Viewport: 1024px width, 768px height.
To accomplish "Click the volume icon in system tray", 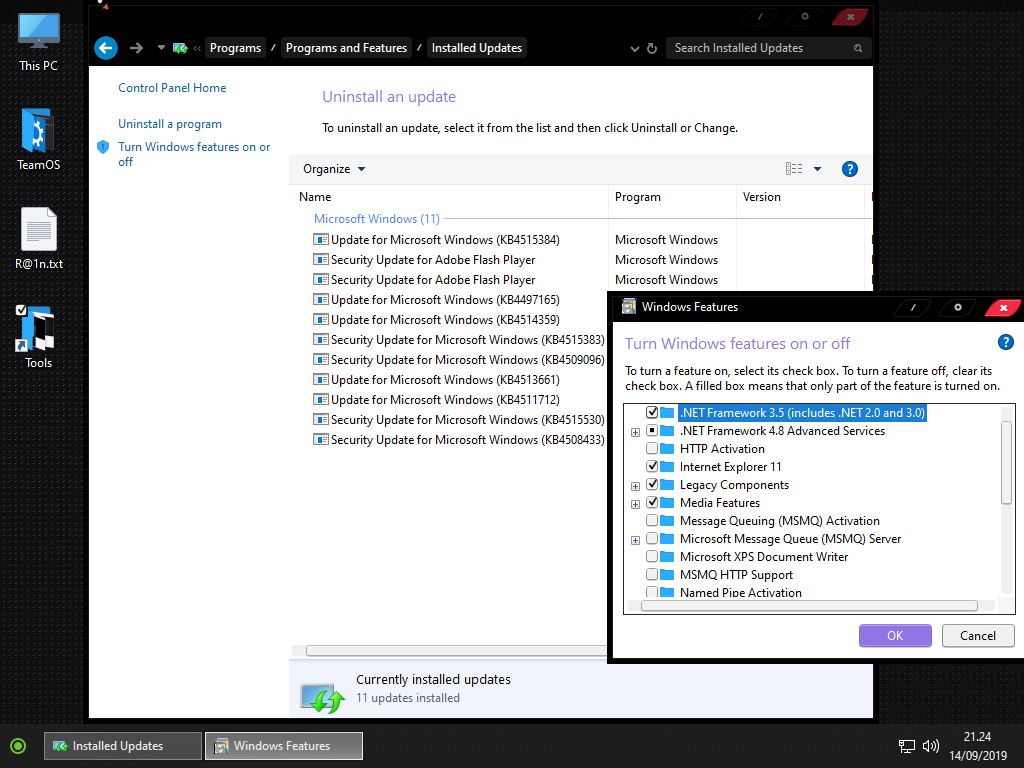I will [931, 746].
